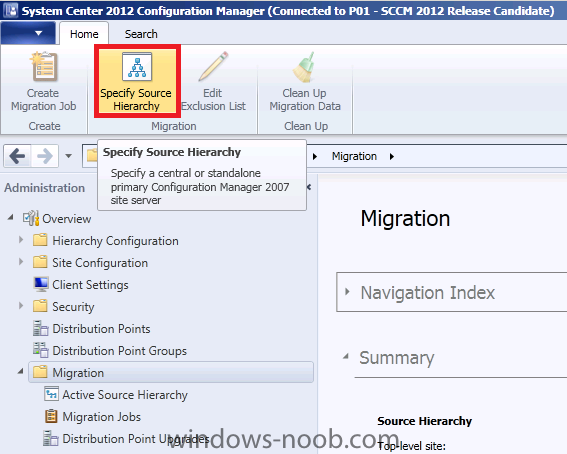Expand the Security folder
This screenshot has height=454, width=567.
[x=21, y=306]
